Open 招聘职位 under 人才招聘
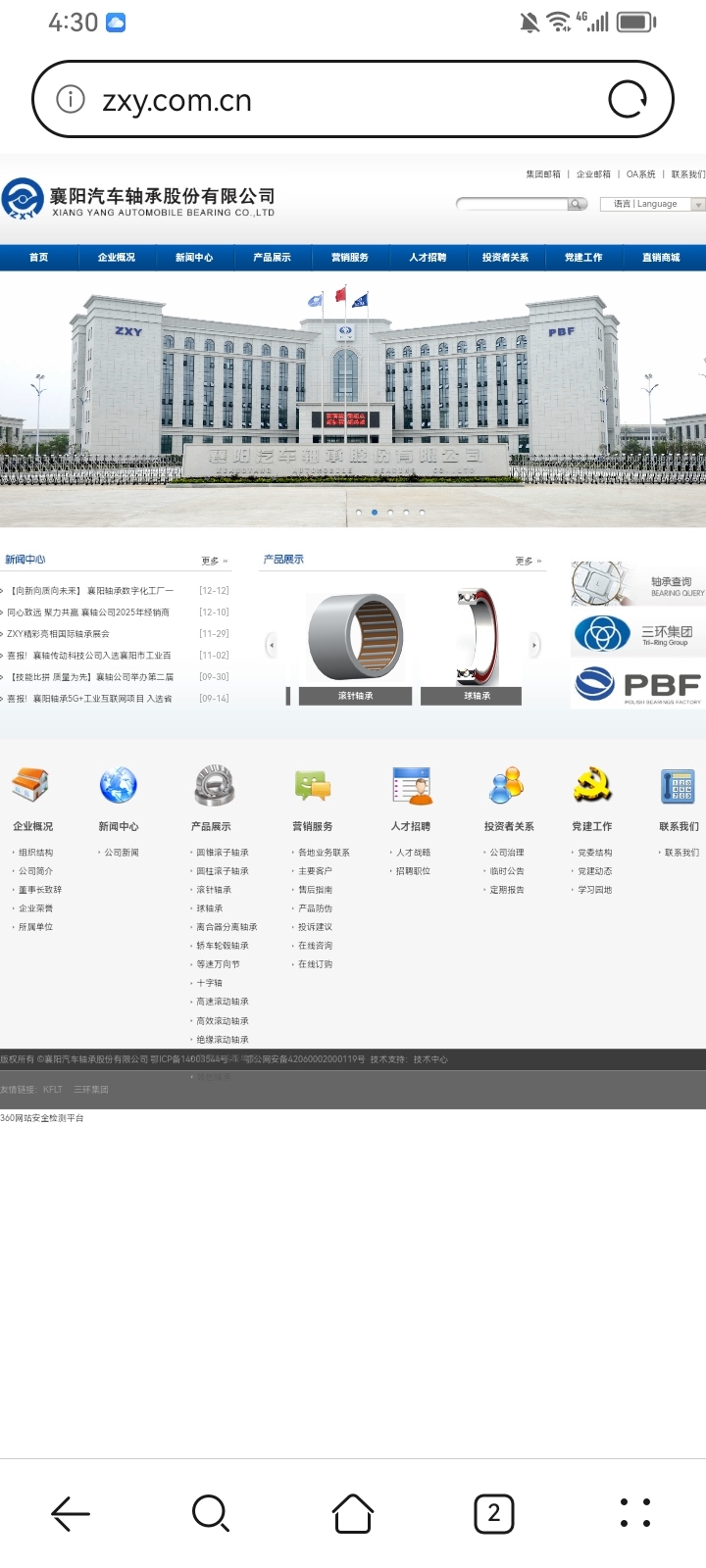The width and height of the screenshot is (706, 1568). [x=413, y=871]
